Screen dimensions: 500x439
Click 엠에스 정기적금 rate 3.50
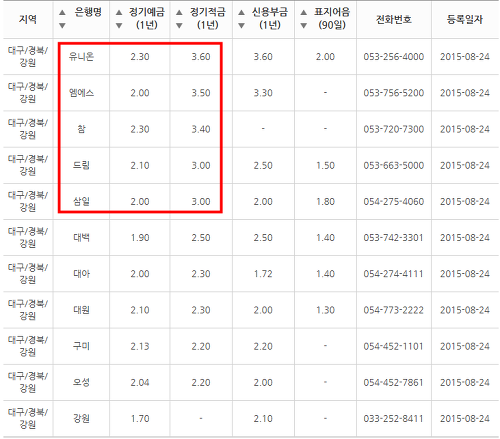point(201,93)
